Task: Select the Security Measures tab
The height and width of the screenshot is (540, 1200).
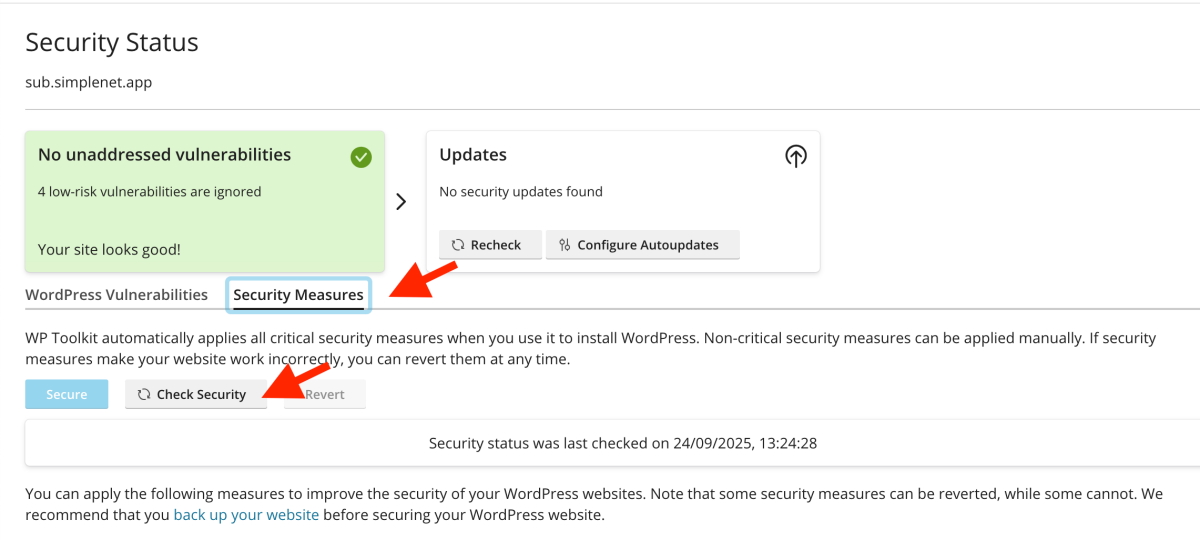Action: pos(298,295)
